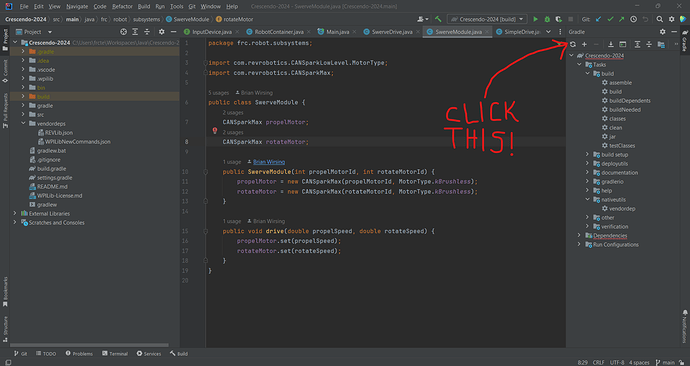Collapse the Tasks node in Gradle panel
This screenshot has width=690, height=366.
point(579,65)
